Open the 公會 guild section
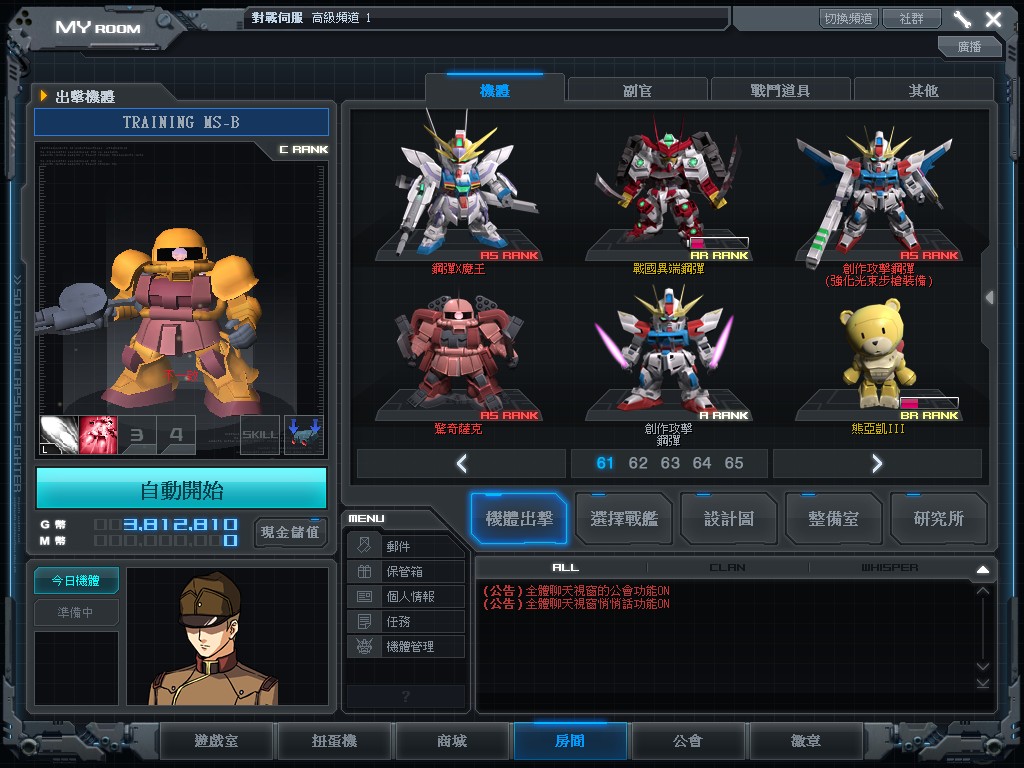 click(x=688, y=741)
